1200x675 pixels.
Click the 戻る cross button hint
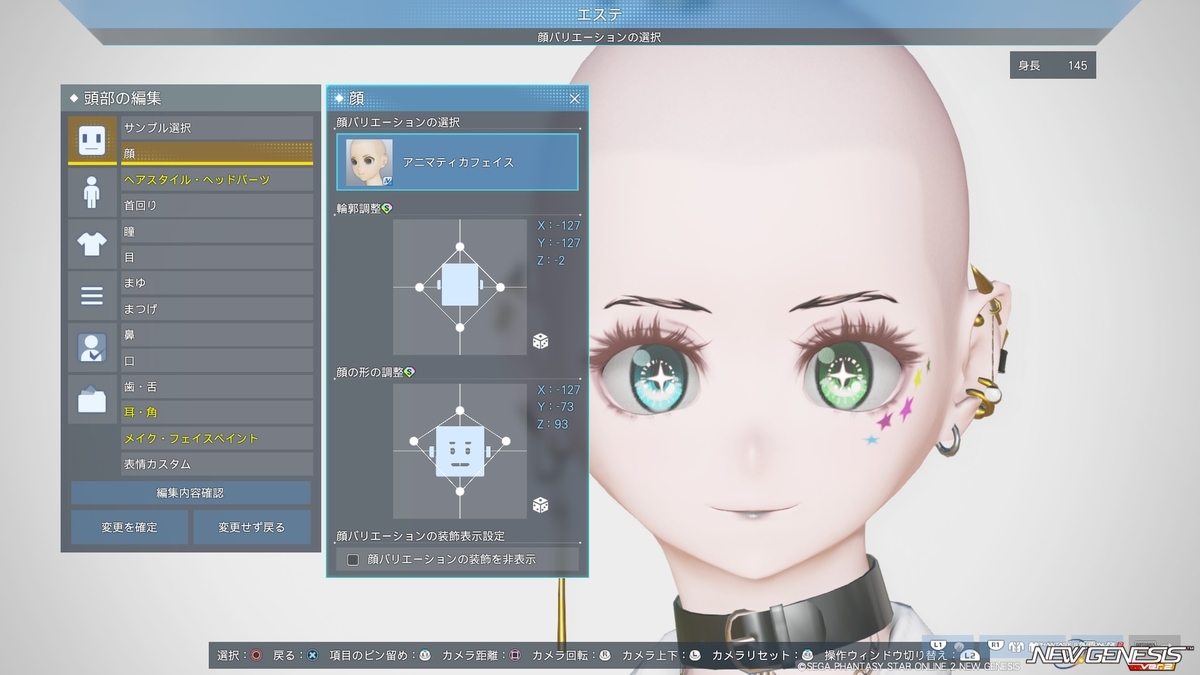click(x=296, y=656)
